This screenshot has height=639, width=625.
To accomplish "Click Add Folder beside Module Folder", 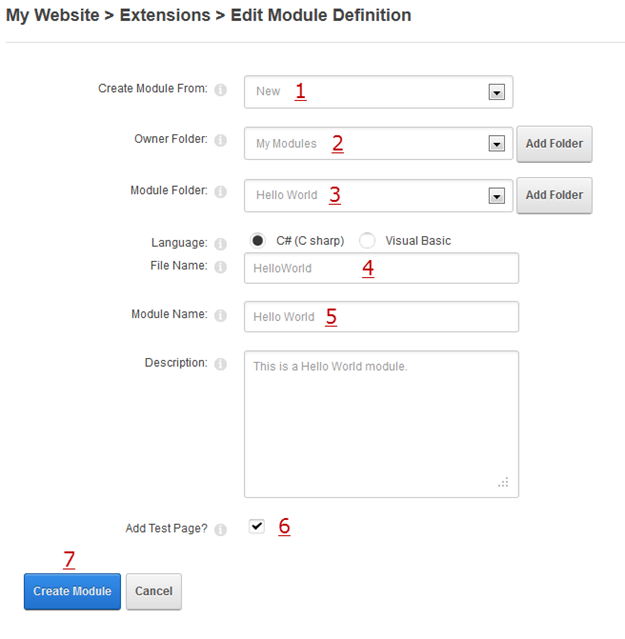I will click(x=554, y=196).
